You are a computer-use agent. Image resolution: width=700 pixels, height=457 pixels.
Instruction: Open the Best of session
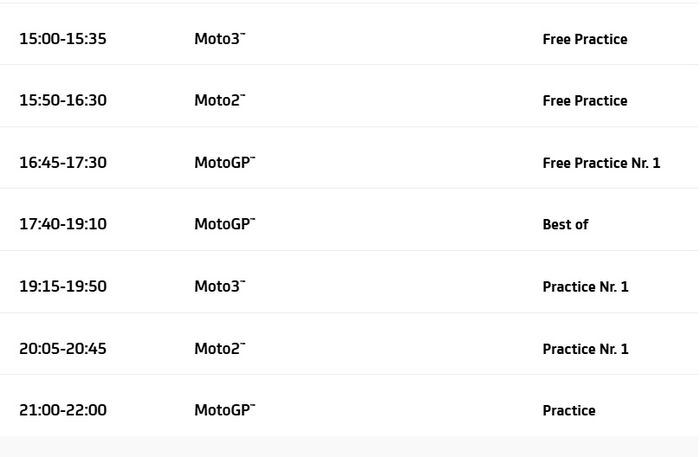click(565, 225)
